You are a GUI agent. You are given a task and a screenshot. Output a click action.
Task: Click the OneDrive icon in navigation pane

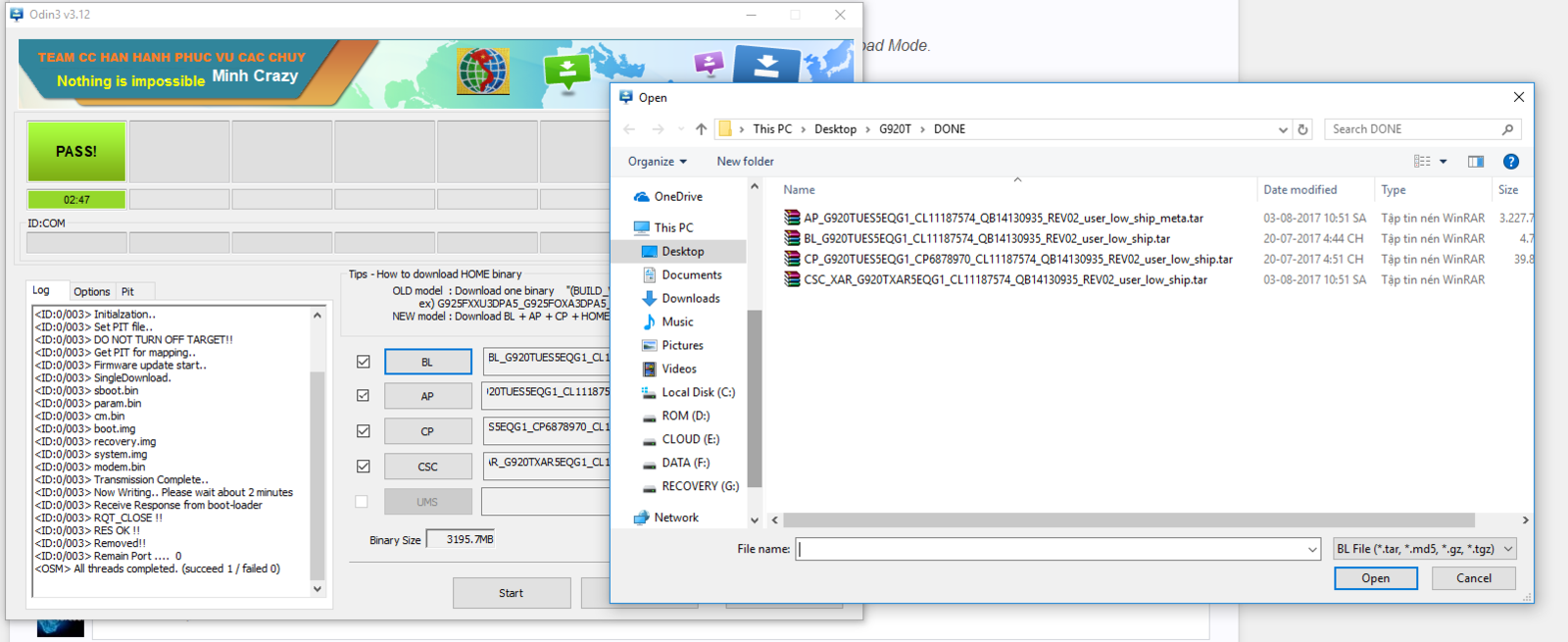tap(642, 197)
